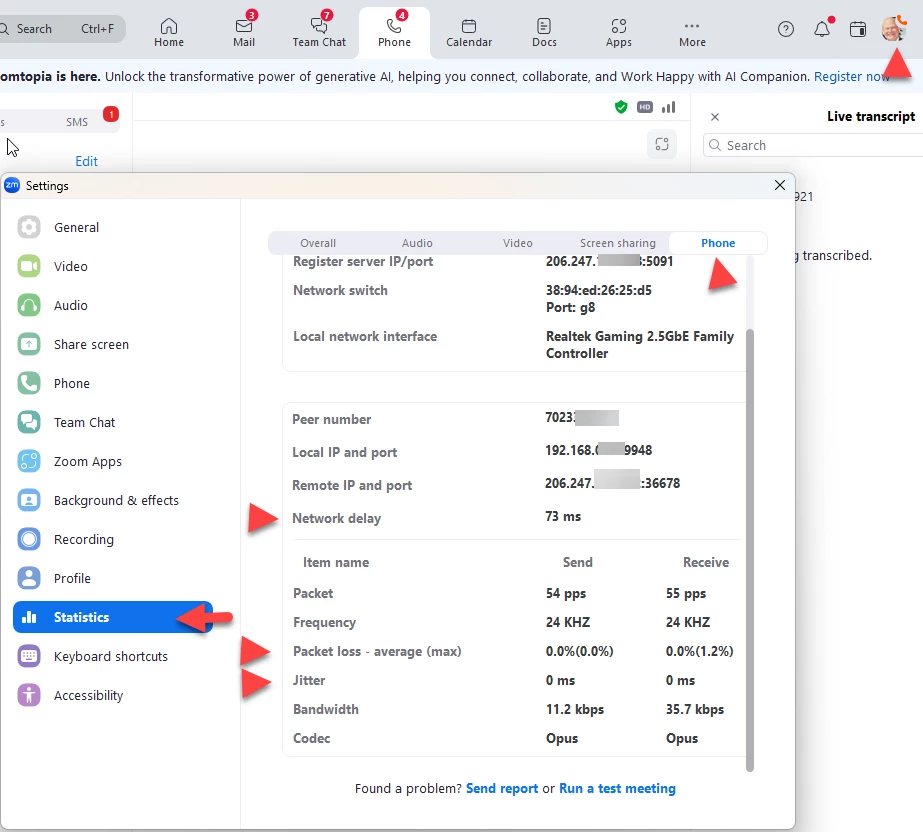Click the statistics panel vertical scrollbar
The image size is (923, 832).
(x=749, y=550)
